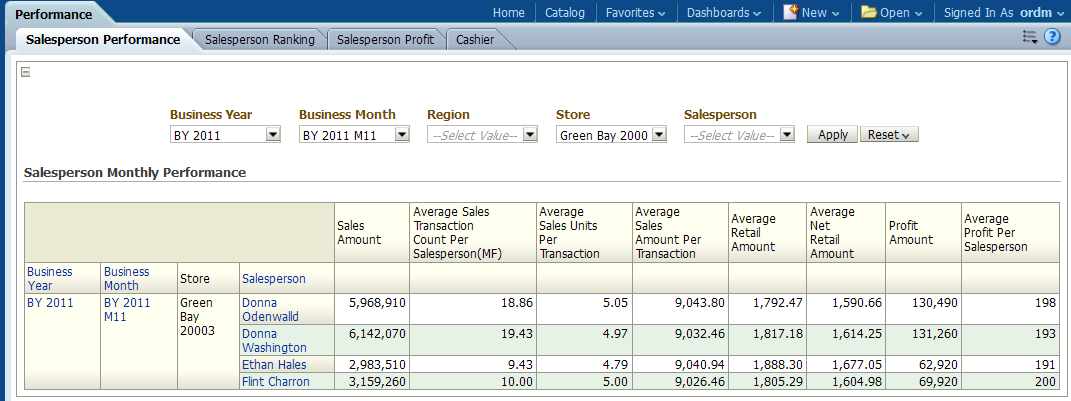Open the Region select value dropdown
Image resolution: width=1071 pixels, height=401 pixels.
tap(530, 135)
